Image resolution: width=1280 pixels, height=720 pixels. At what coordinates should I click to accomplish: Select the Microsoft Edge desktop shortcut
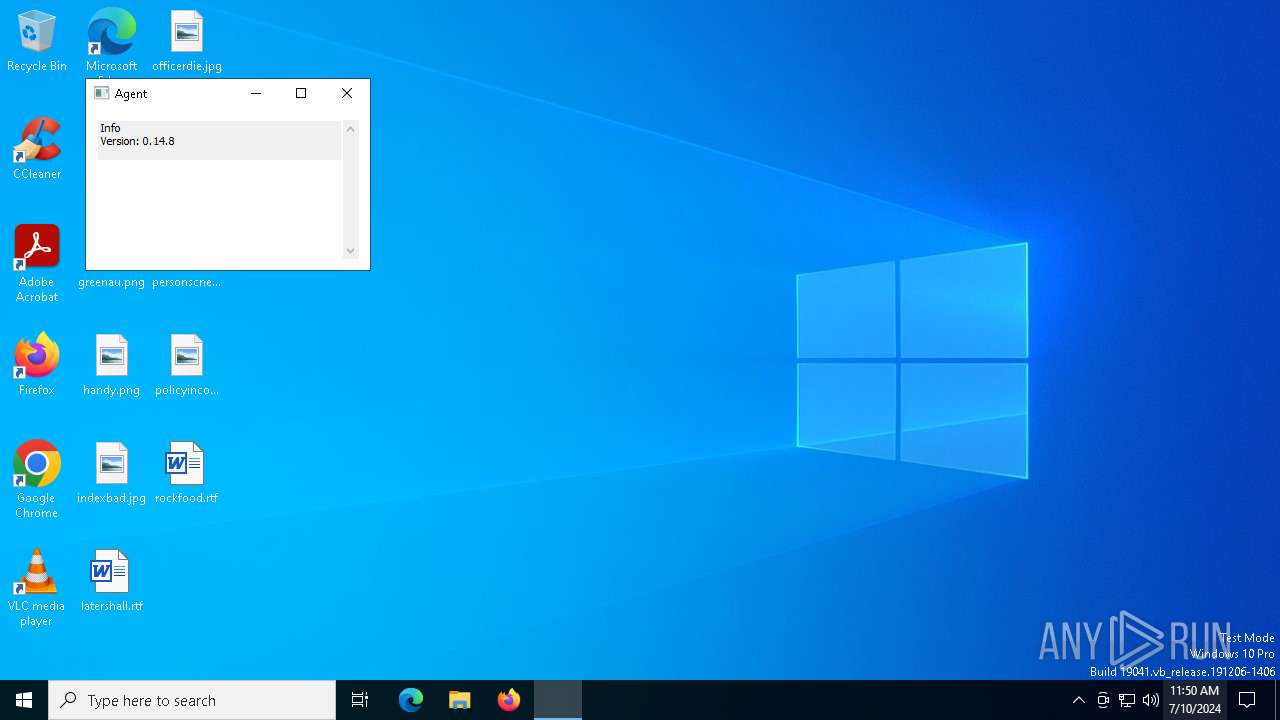pos(111,42)
